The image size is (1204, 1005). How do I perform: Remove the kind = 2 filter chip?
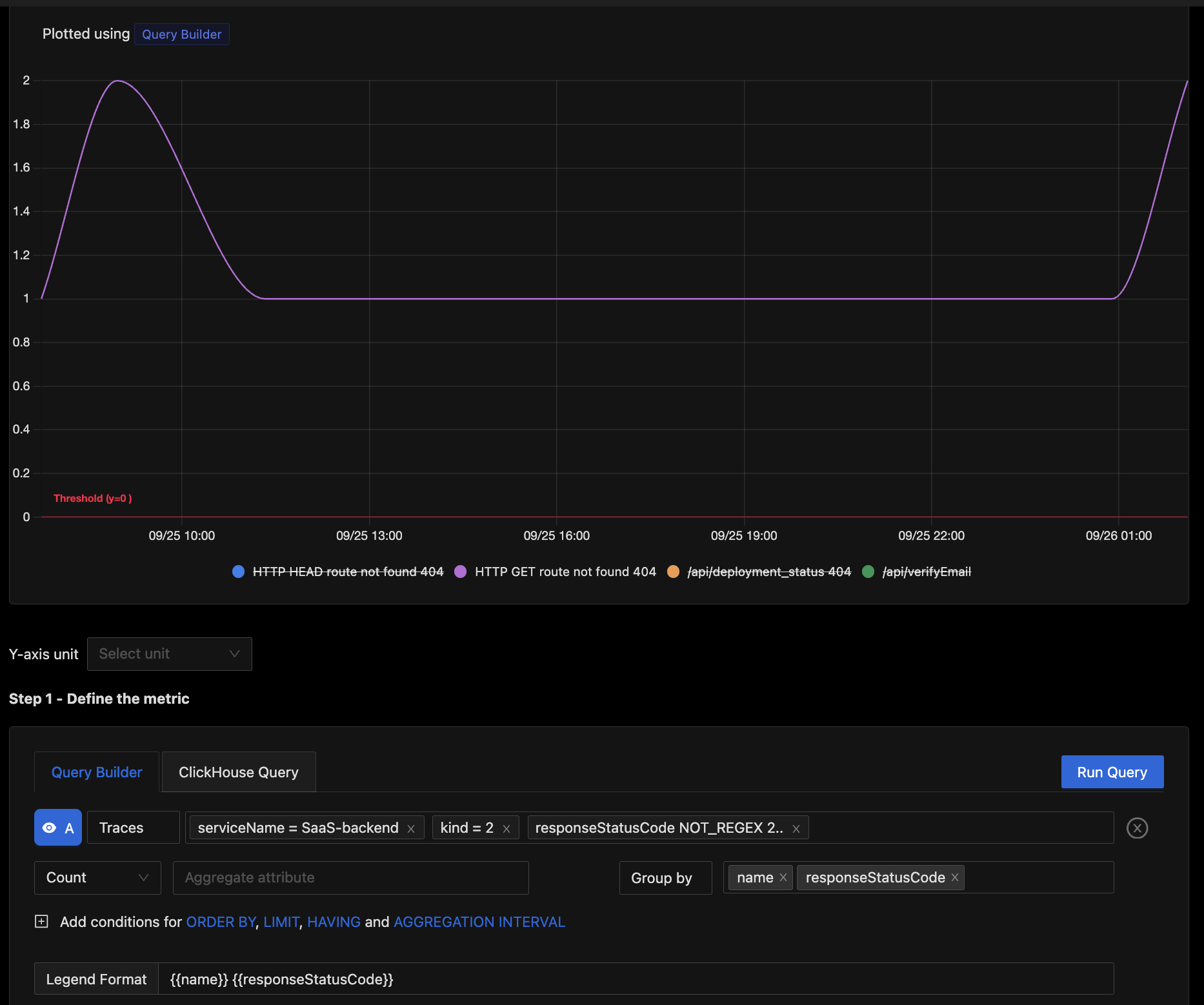coord(507,828)
